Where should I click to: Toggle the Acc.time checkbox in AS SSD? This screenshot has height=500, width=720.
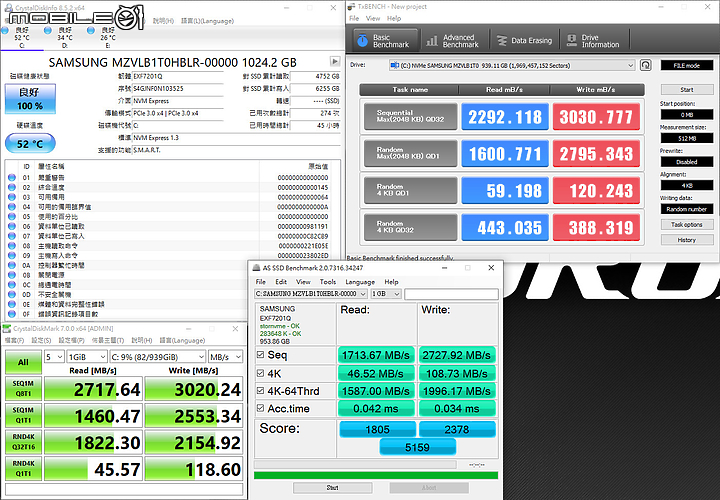(x=260, y=408)
